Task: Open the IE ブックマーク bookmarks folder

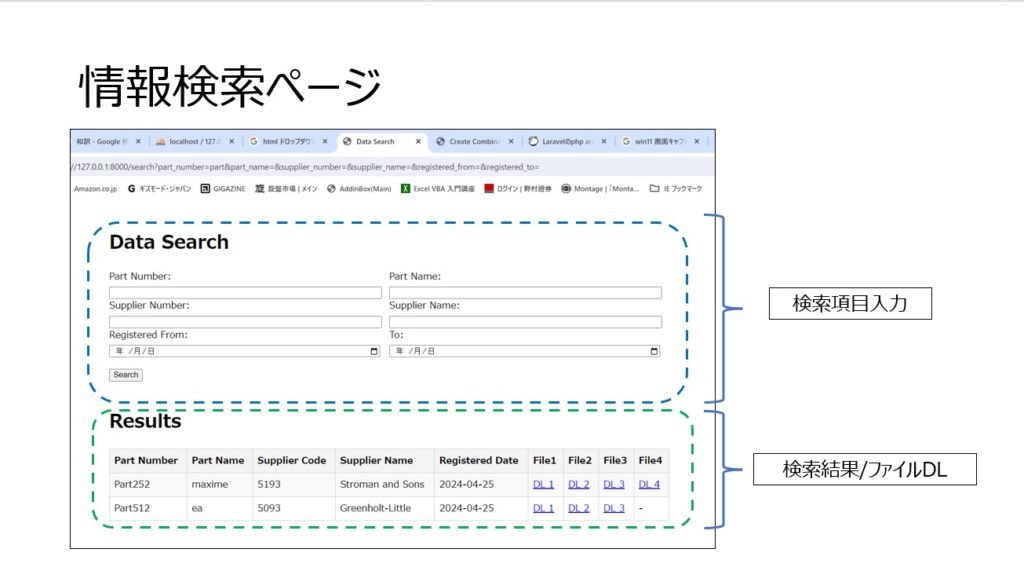Action: (676, 188)
